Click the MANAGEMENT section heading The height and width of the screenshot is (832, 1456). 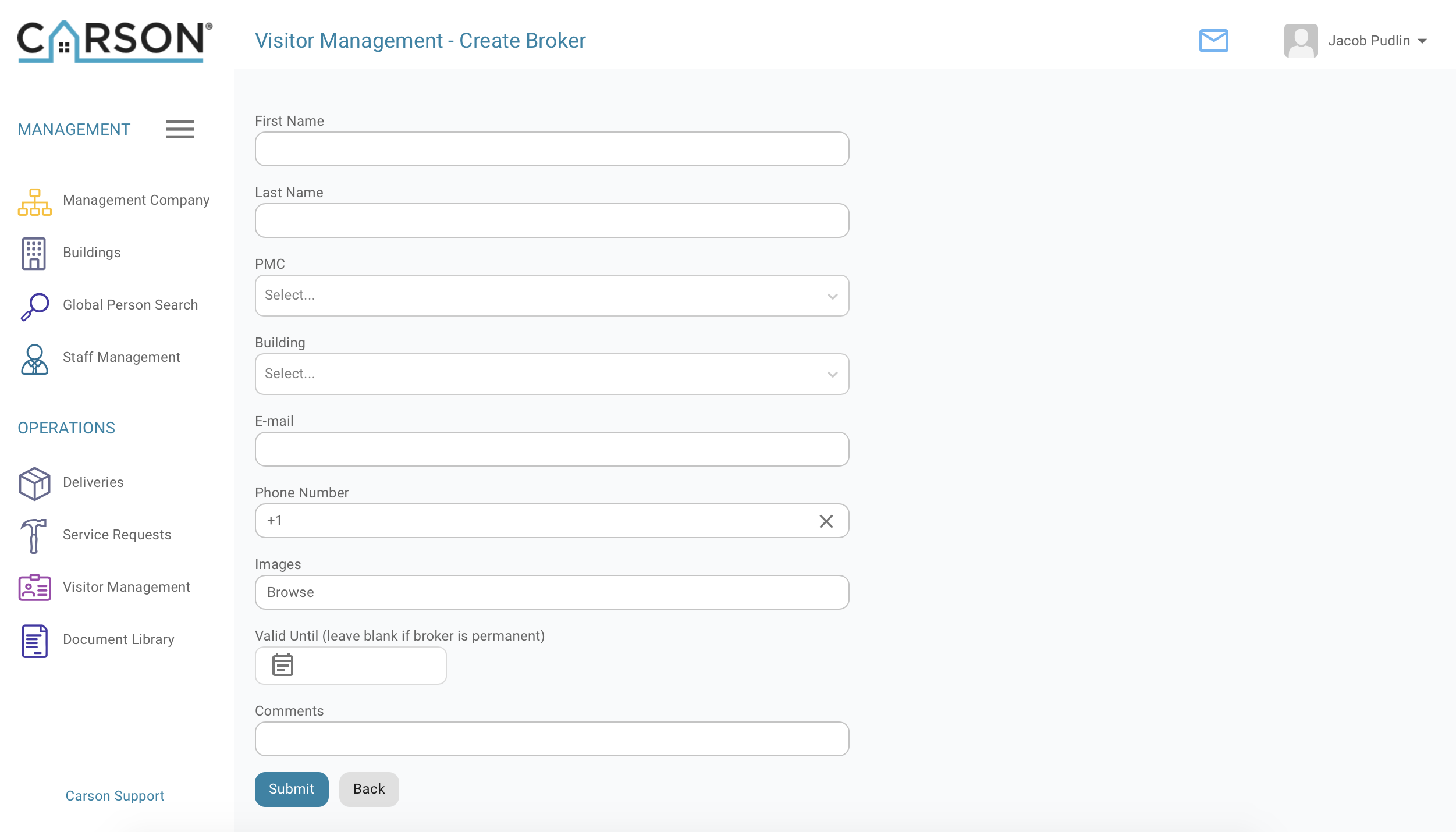coord(74,129)
